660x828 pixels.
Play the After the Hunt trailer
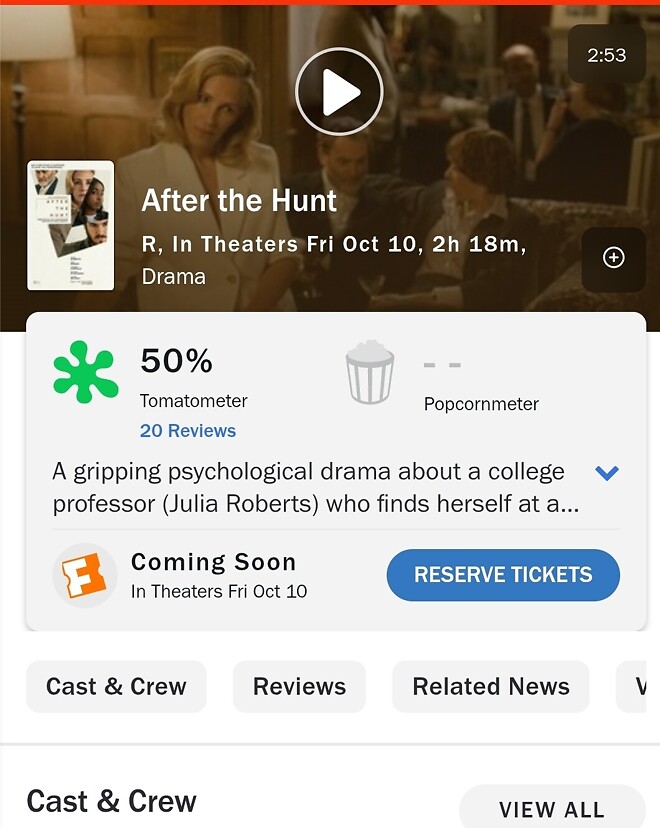coord(339,91)
